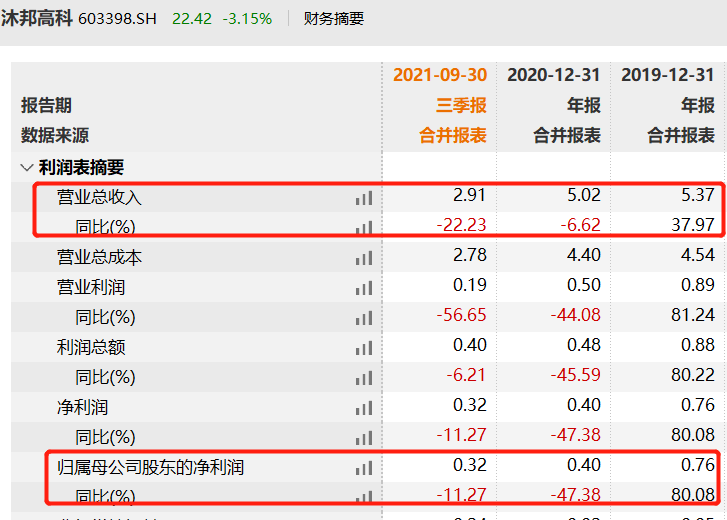Image resolution: width=727 pixels, height=520 pixels.
Task: Click the growth value 80.22
Action: [x=693, y=375]
